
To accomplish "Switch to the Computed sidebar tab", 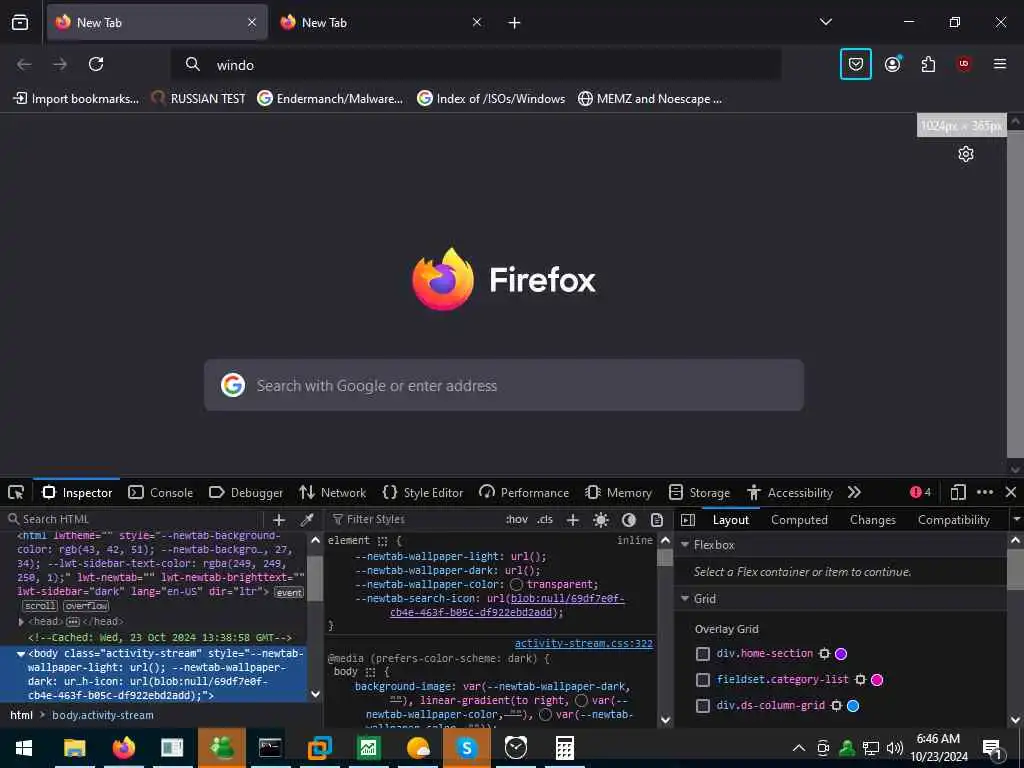I will pyautogui.click(x=799, y=520).
